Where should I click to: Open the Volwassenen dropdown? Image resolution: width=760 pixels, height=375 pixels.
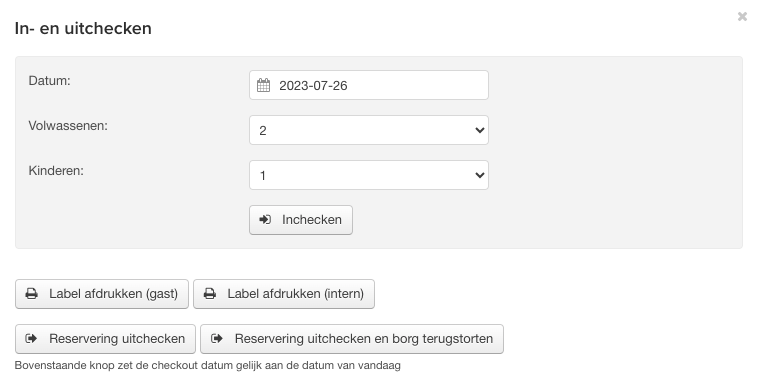[x=368, y=130]
